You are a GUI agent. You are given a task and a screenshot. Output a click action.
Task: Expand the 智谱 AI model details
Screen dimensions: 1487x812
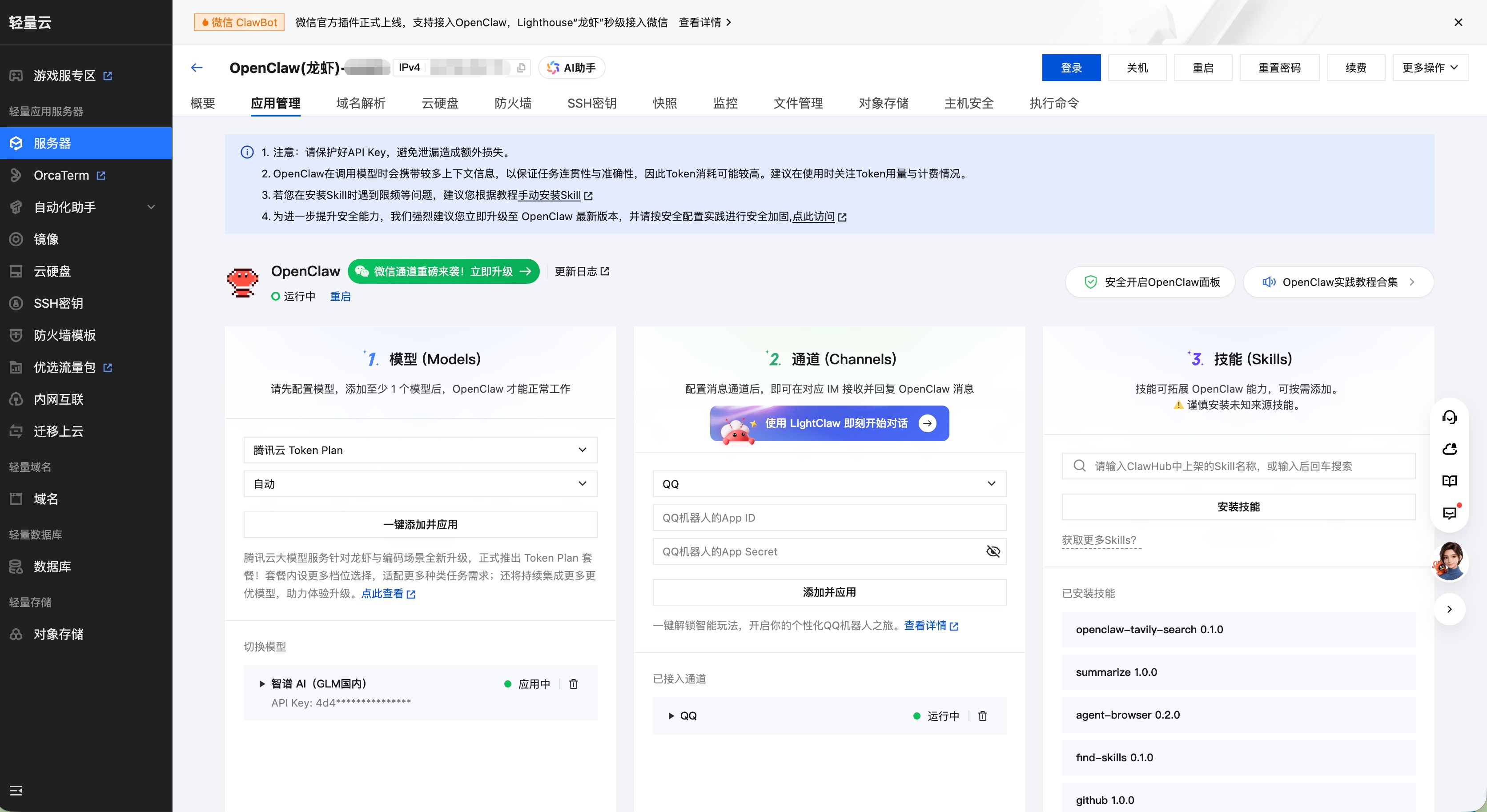[262, 684]
